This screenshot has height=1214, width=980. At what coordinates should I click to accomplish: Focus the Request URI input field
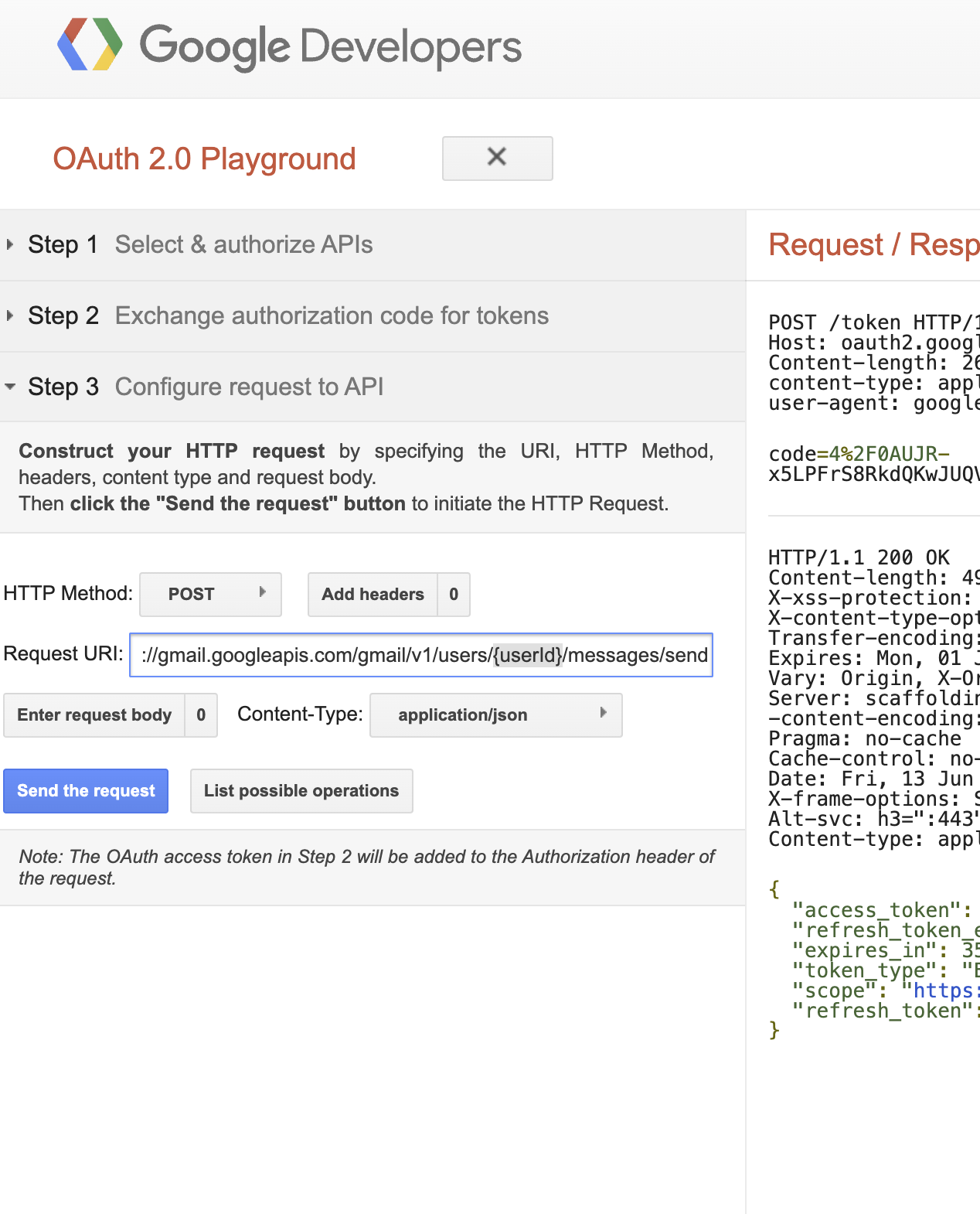pyautogui.click(x=421, y=655)
